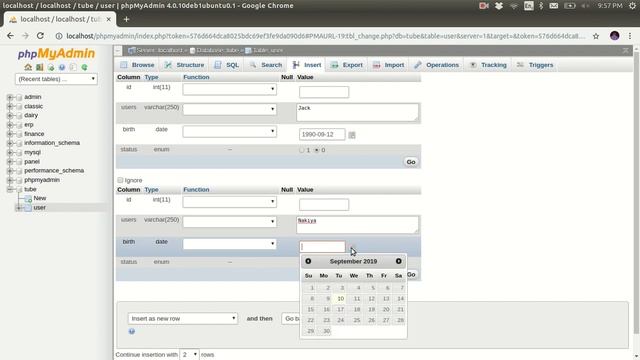Screen dimensions: 640x360
Task: Open the dairy database
Action: coord(31,116)
